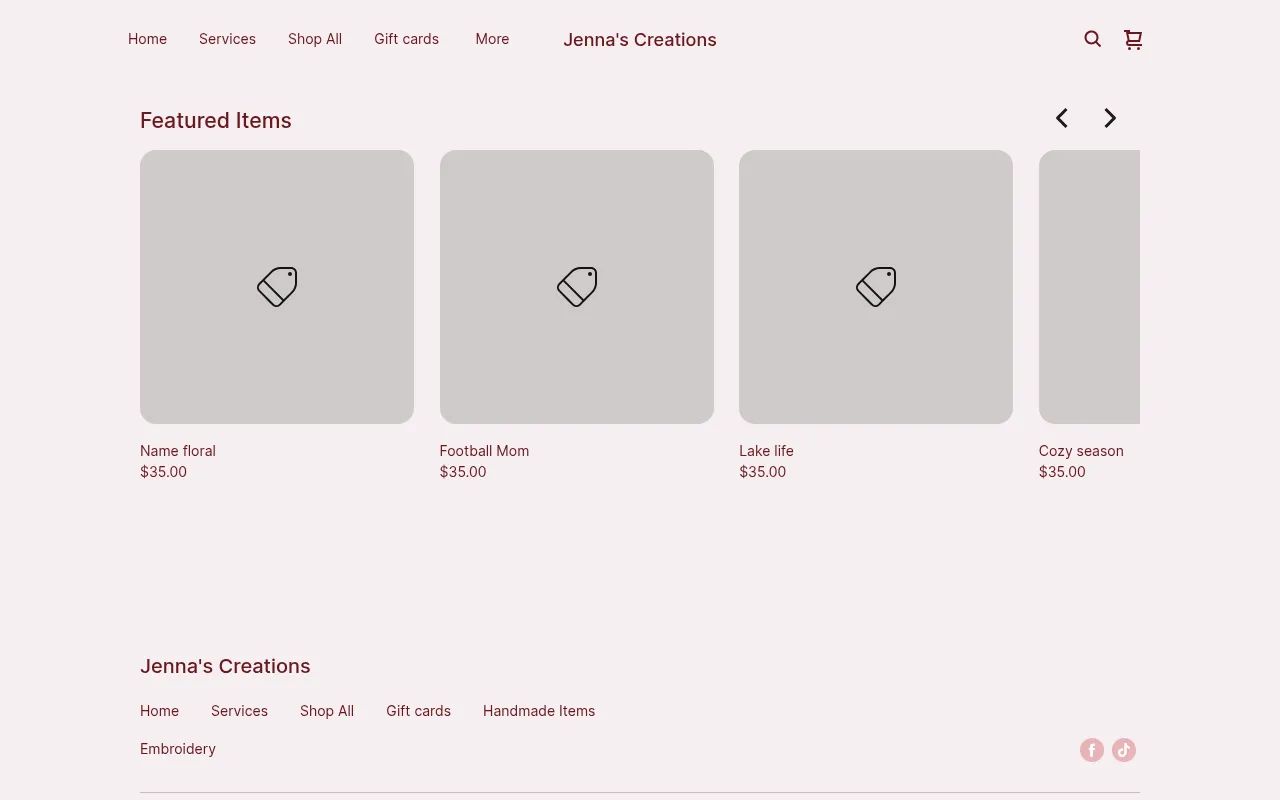Screen dimensions: 1280x800
Task: Click the Jenna's Creations header title
Action: [640, 40]
